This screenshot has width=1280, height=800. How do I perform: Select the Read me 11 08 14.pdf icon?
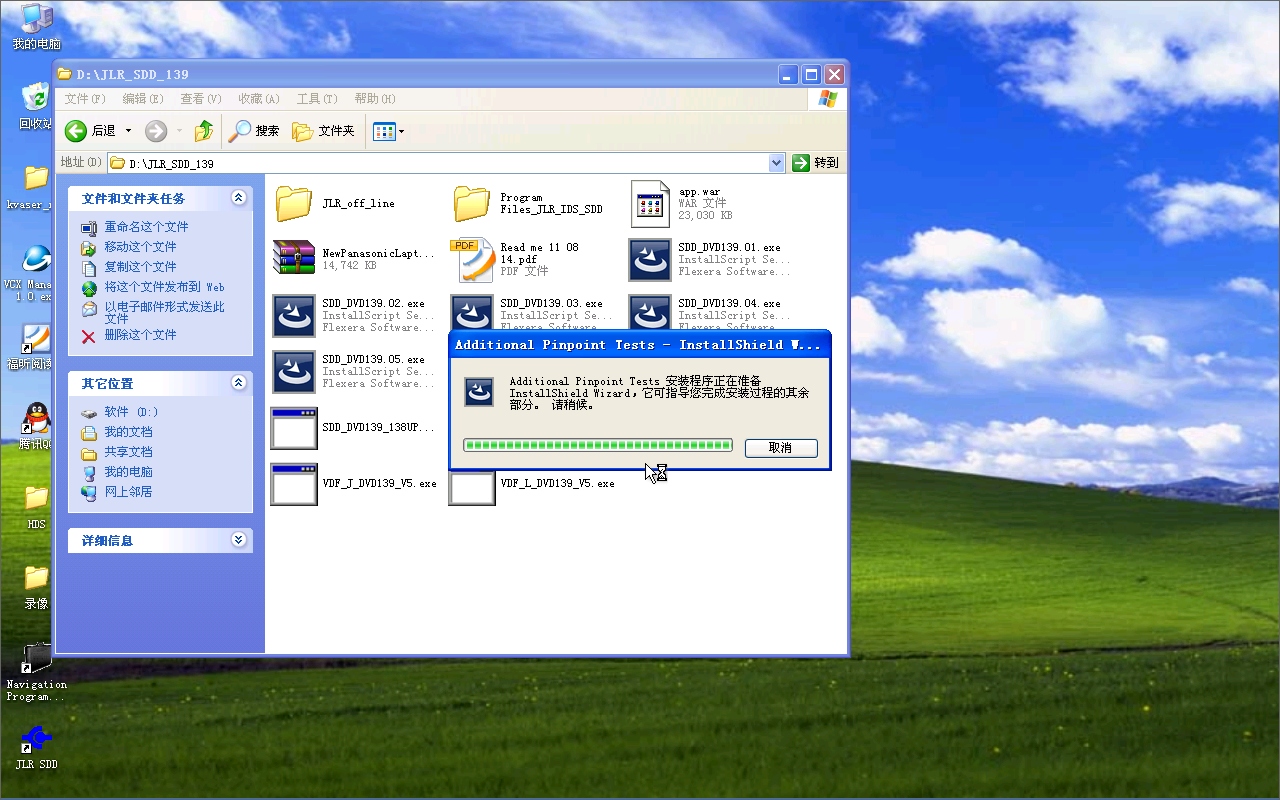pos(472,259)
